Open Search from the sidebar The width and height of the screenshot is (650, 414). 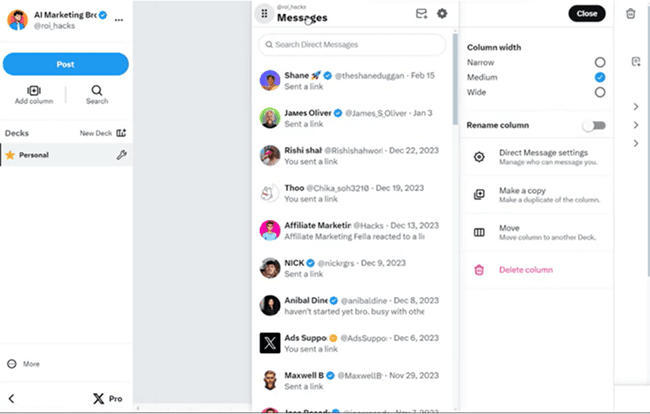pyautogui.click(x=97, y=95)
